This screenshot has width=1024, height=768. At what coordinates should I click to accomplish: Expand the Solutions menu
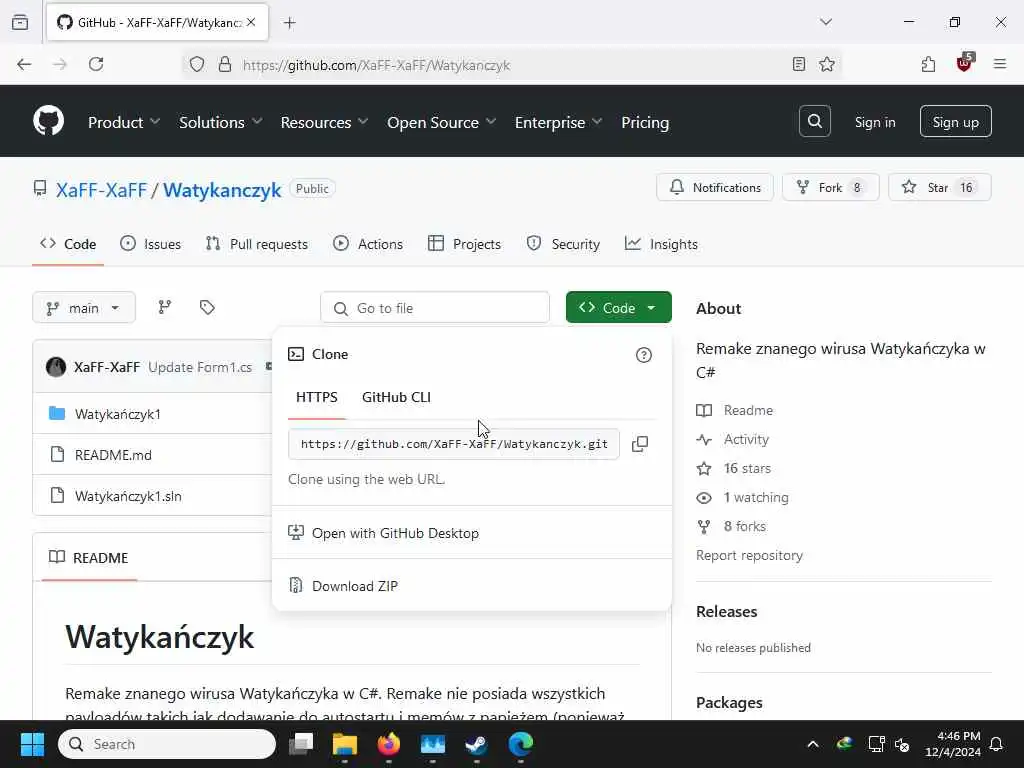pyautogui.click(x=221, y=122)
